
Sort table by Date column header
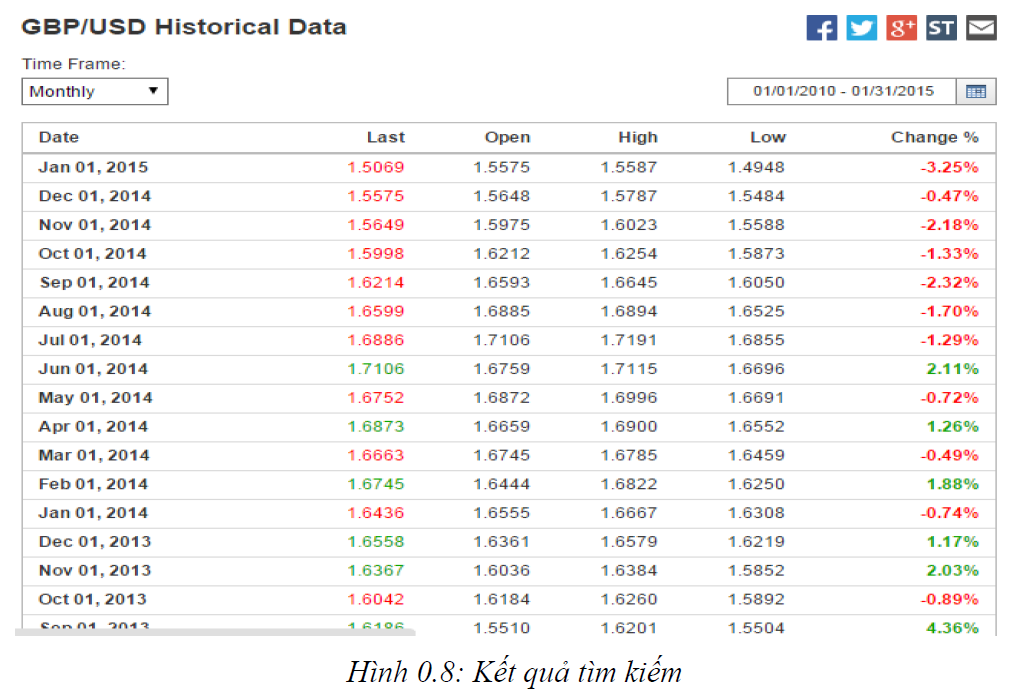tap(58, 138)
